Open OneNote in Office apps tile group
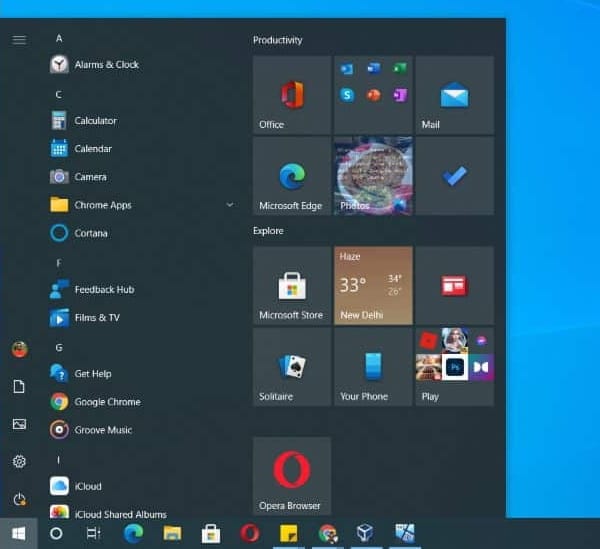The image size is (600, 549). tap(400, 95)
